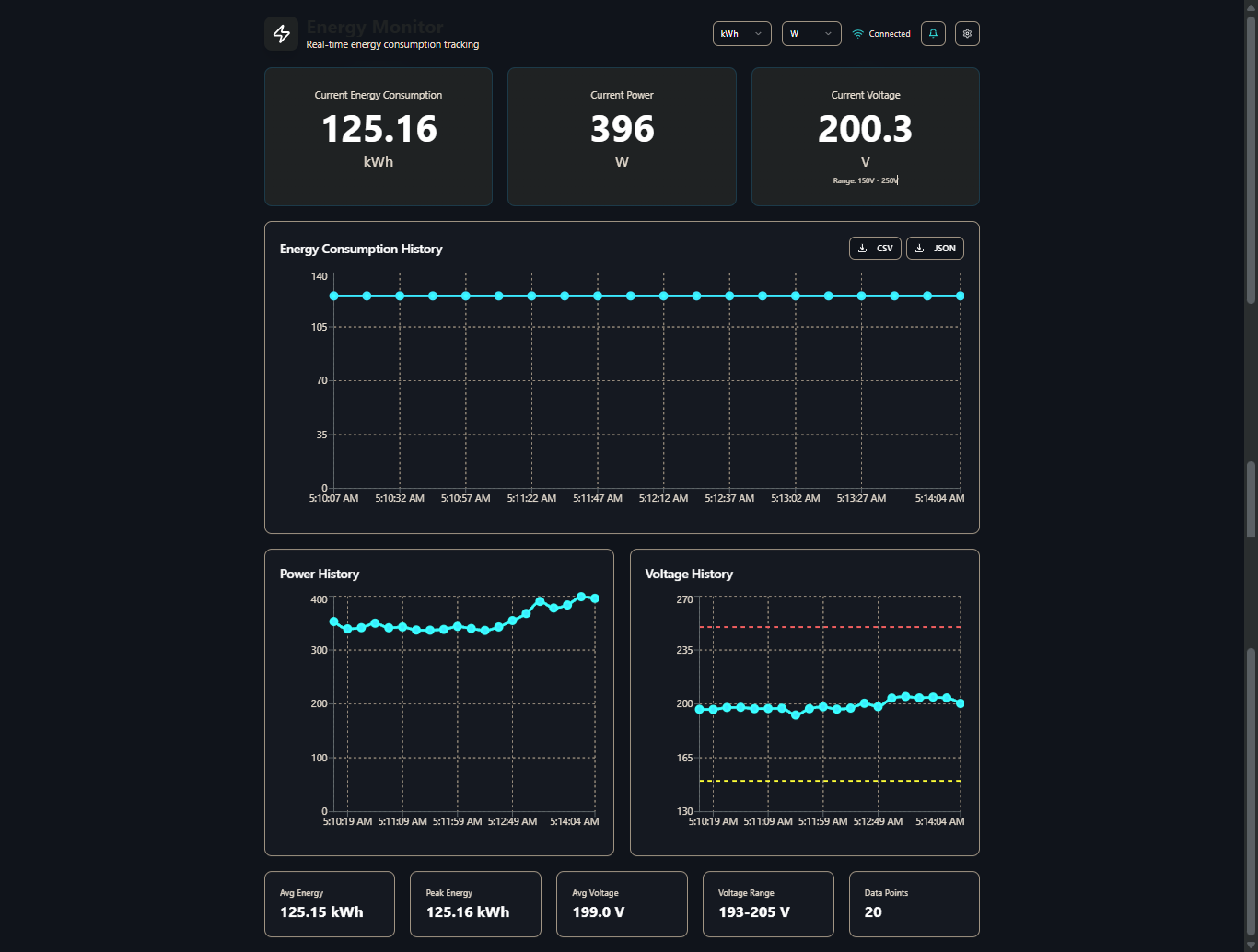This screenshot has width=1258, height=952.
Task: Select the Current Power card
Action: 622,136
